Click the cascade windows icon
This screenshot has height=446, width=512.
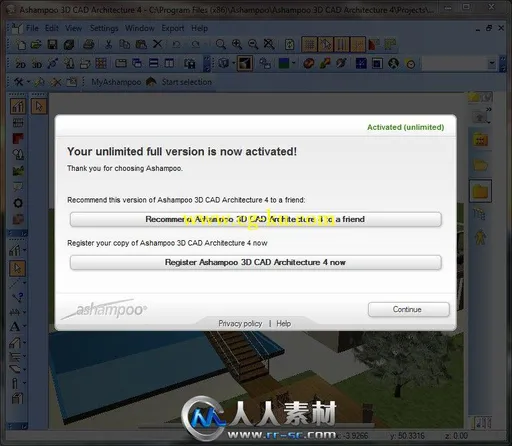pyautogui.click(x=137, y=63)
